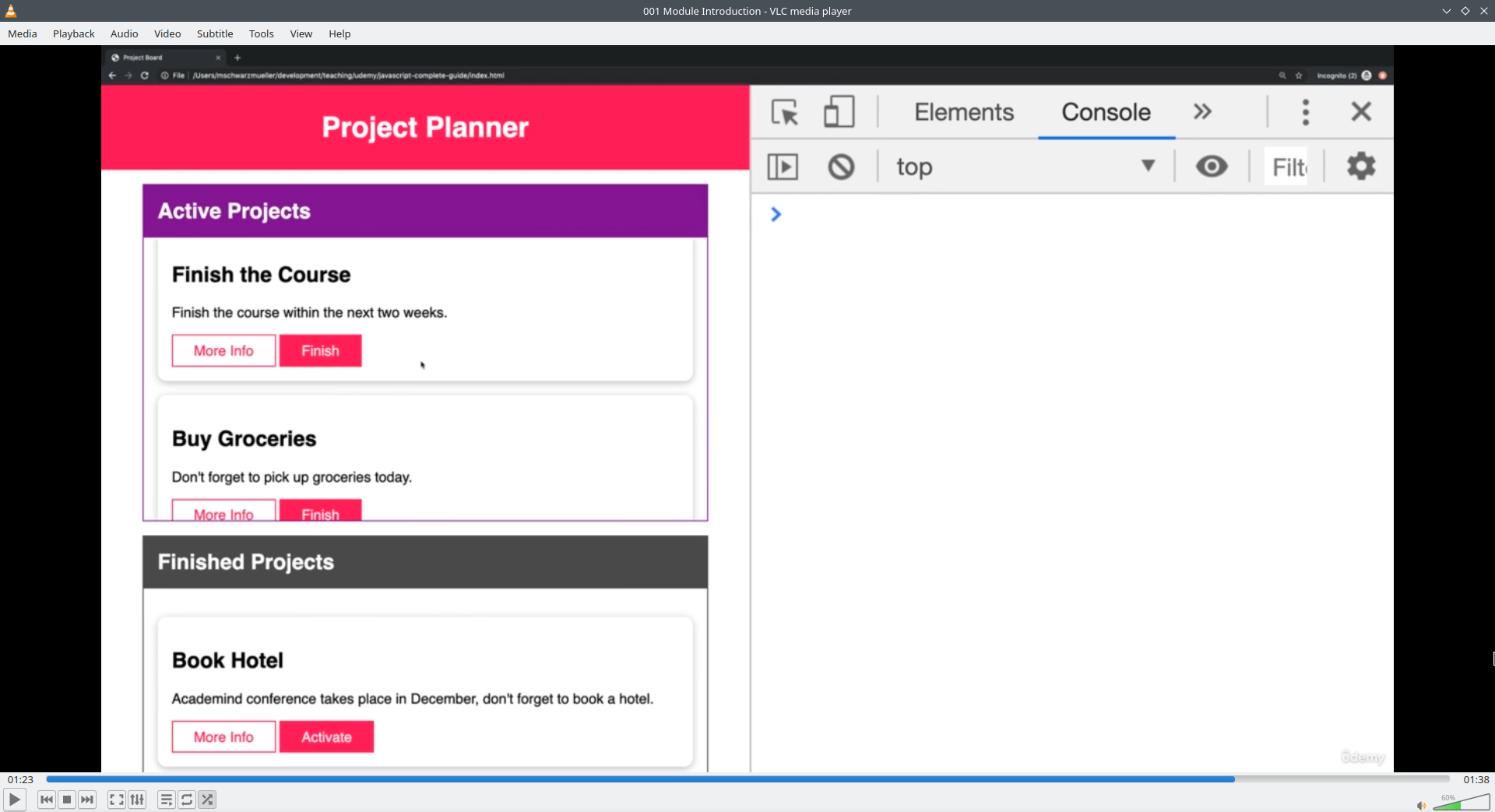Image resolution: width=1495 pixels, height=812 pixels.
Task: Click More Info on Finish the Course
Action: (223, 351)
